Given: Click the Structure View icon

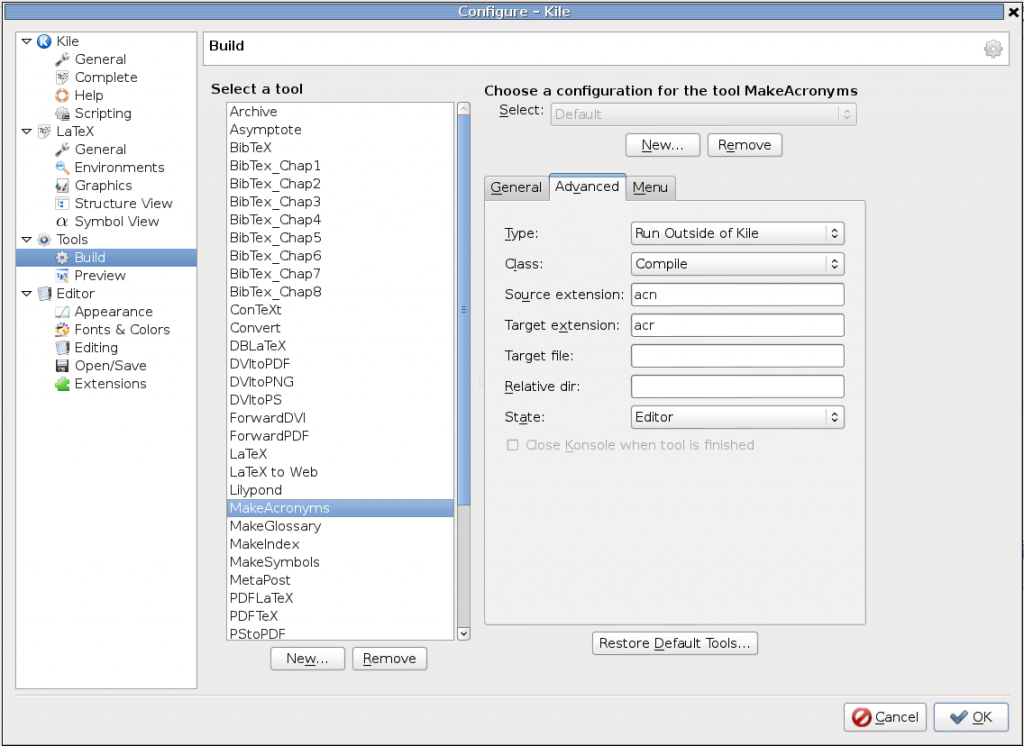Looking at the screenshot, I should click(x=62, y=203).
